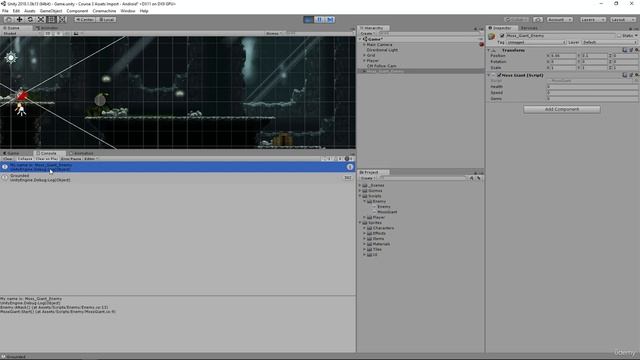Open the File menu
Viewport: 640px width, 360px height.
[x=5, y=11]
